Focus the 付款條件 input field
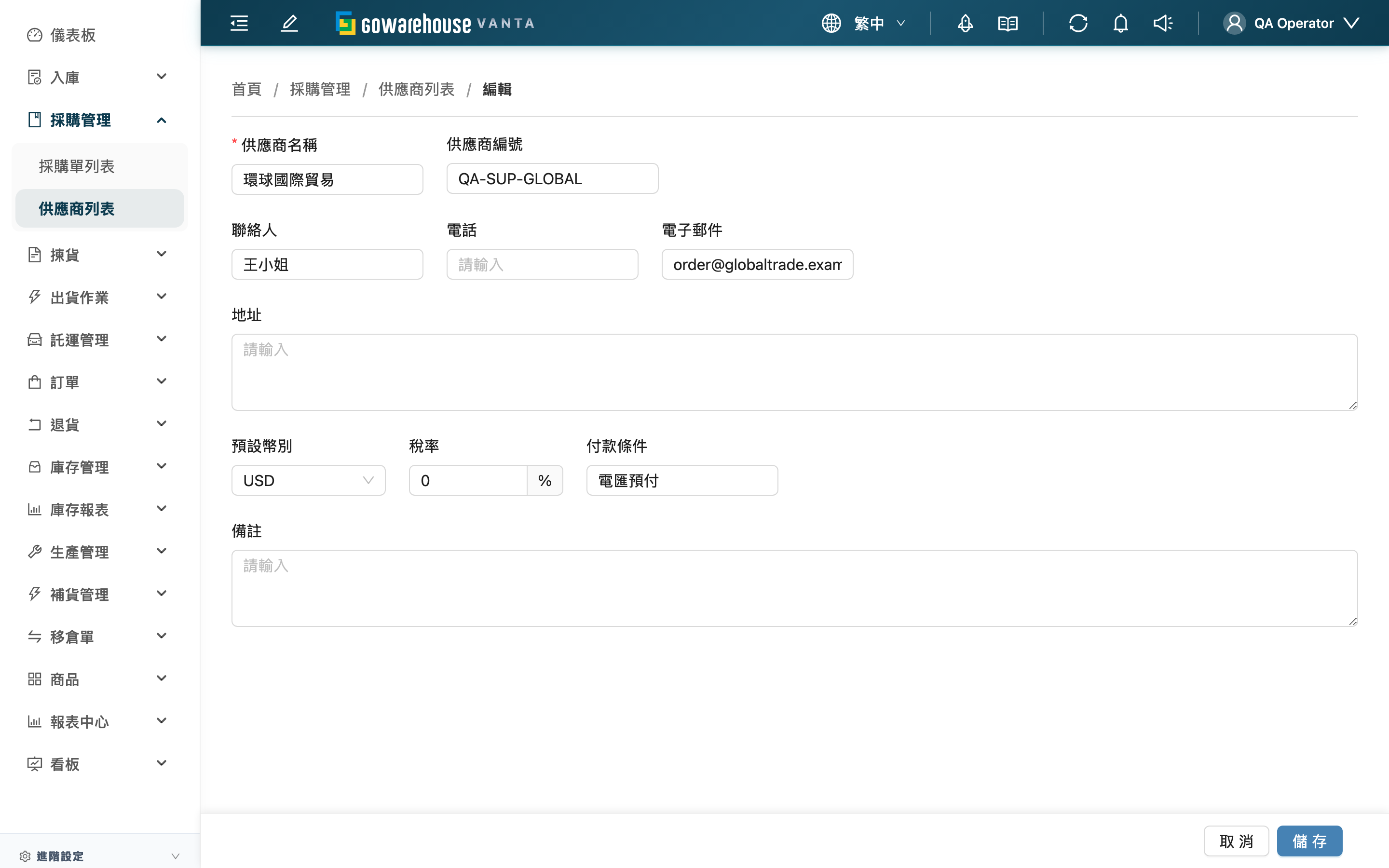The width and height of the screenshot is (1389, 868). (x=682, y=480)
